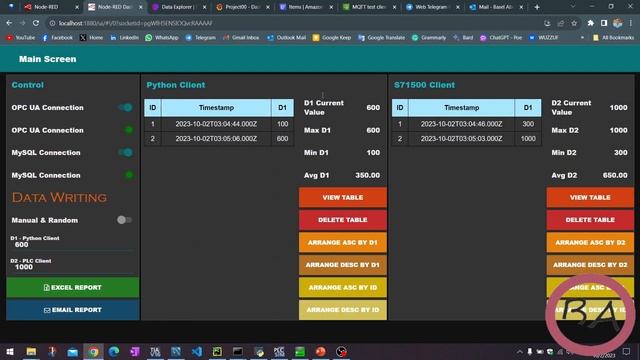Reload the current page
Image resolution: width=640 pixels, height=360 pixels.
(36, 23)
